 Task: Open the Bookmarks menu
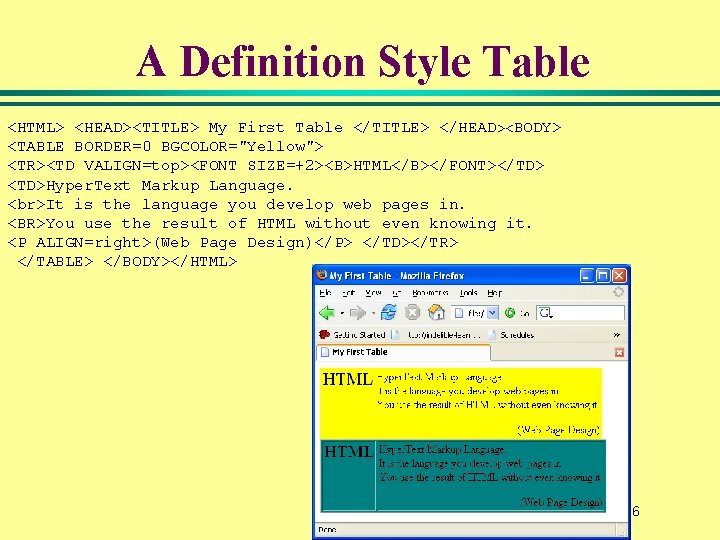pyautogui.click(x=430, y=292)
